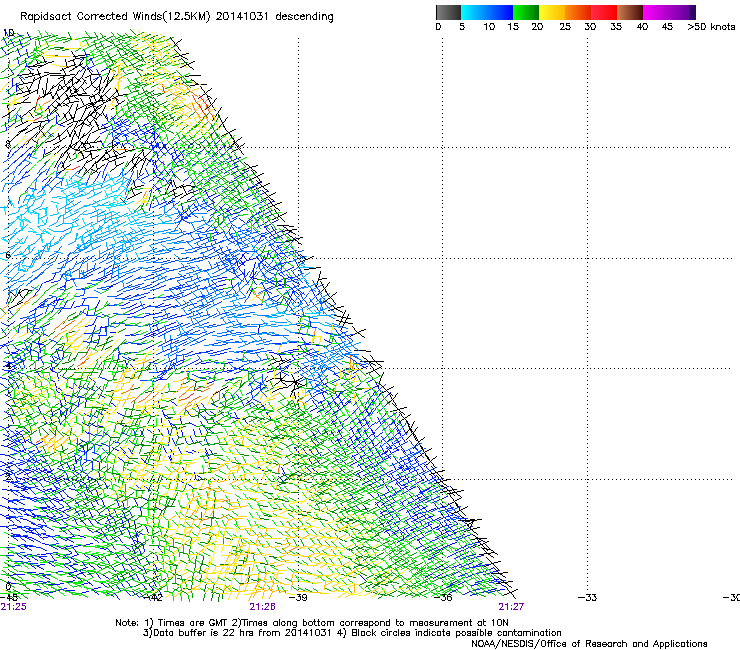Click the -45 longitude axis label
740x650 pixels.
click(9, 597)
